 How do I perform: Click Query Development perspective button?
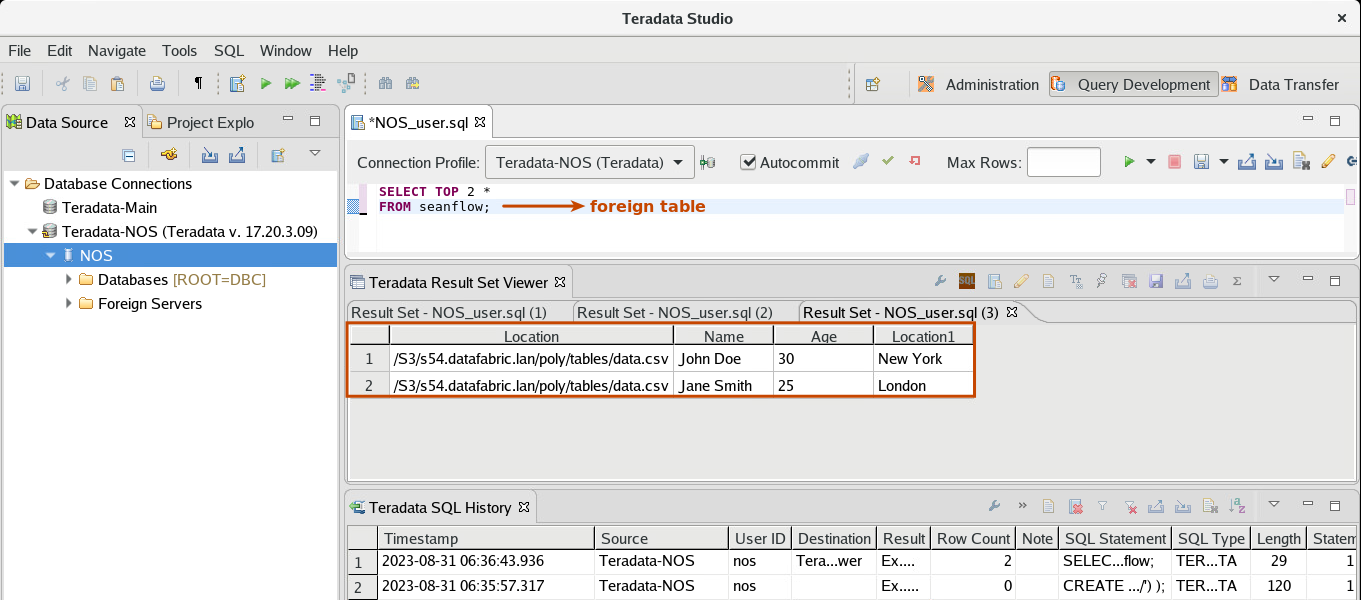pyautogui.click(x=1132, y=85)
